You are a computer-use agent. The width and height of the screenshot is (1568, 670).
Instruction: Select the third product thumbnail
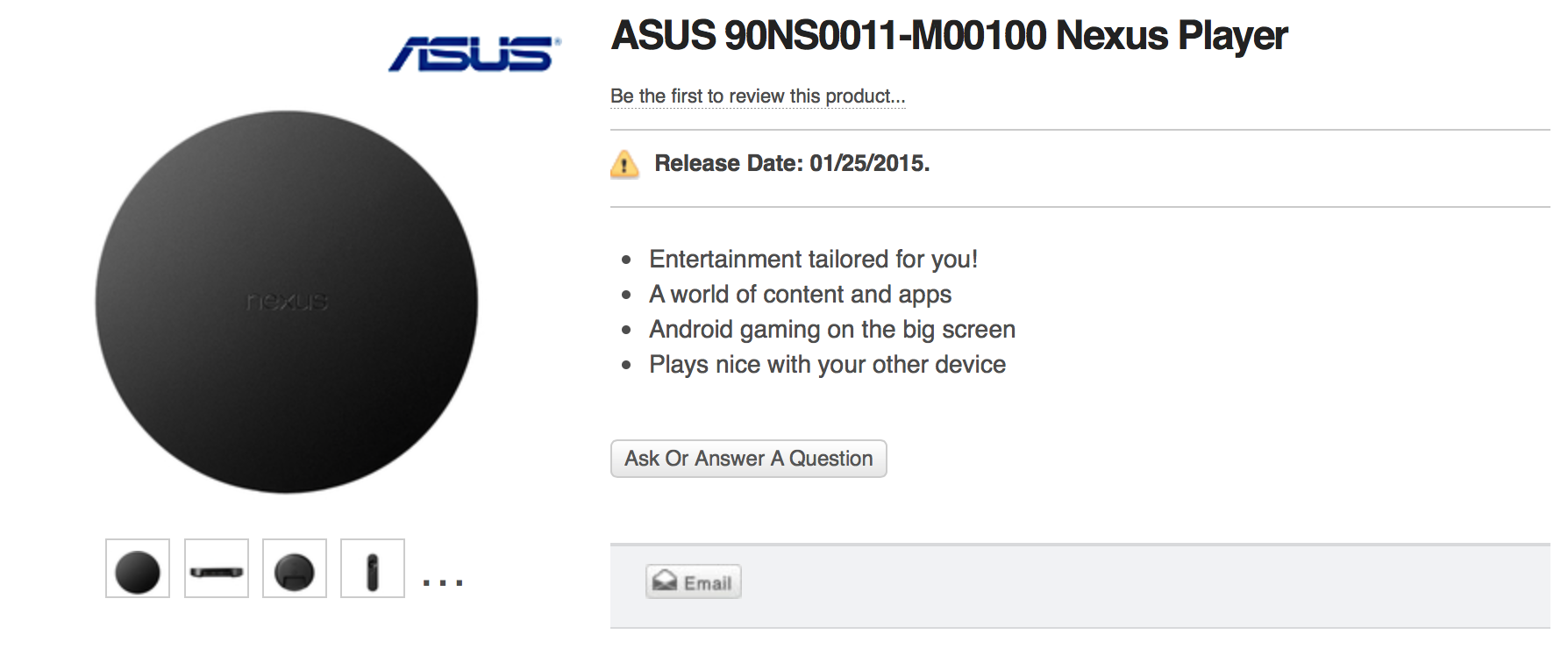point(295,569)
